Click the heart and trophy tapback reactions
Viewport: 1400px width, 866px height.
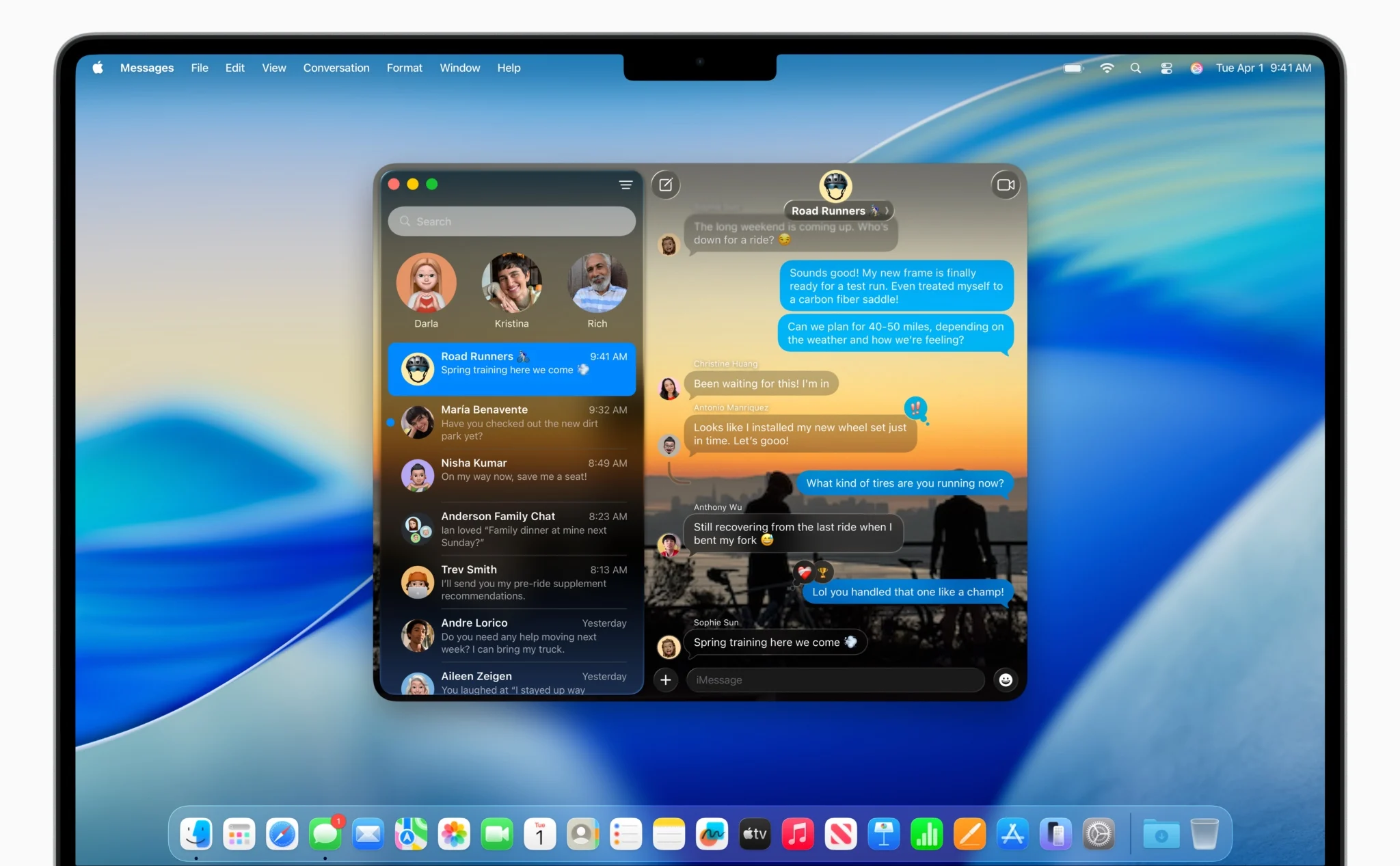(x=813, y=572)
